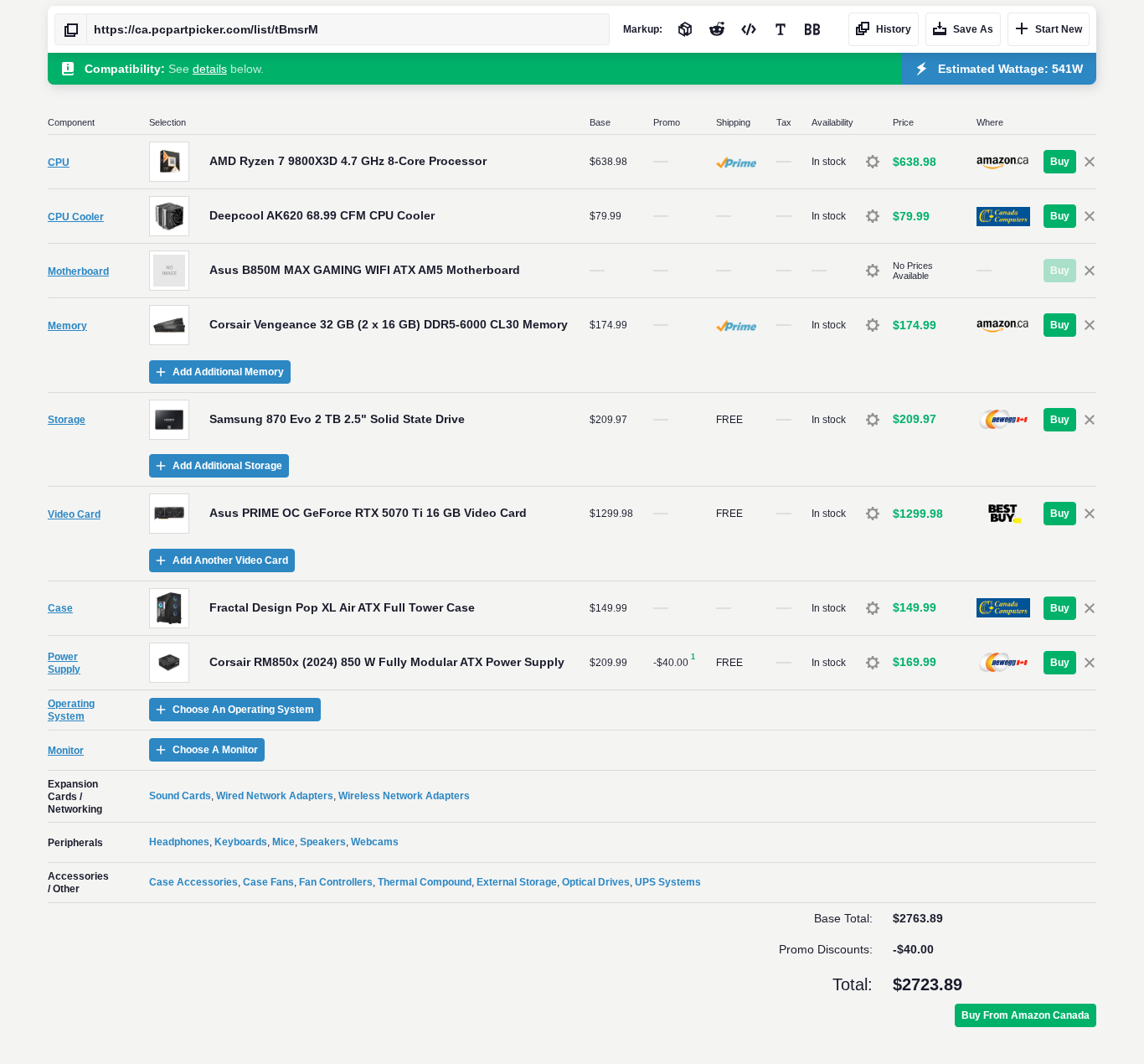Remove the Corsair Vengeance memory from list
The width and height of the screenshot is (1144, 1064).
pyautogui.click(x=1090, y=325)
